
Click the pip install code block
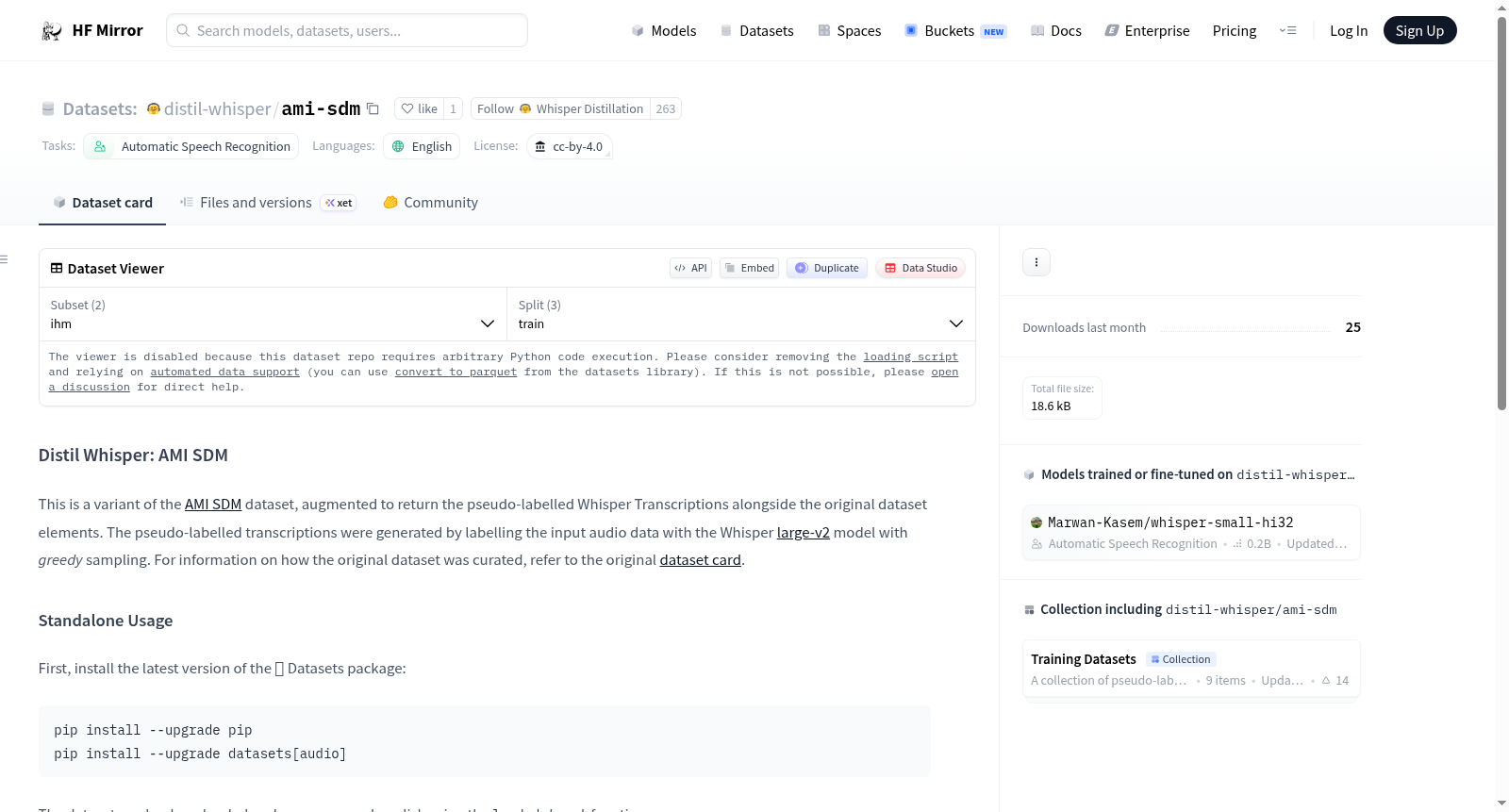coord(485,741)
